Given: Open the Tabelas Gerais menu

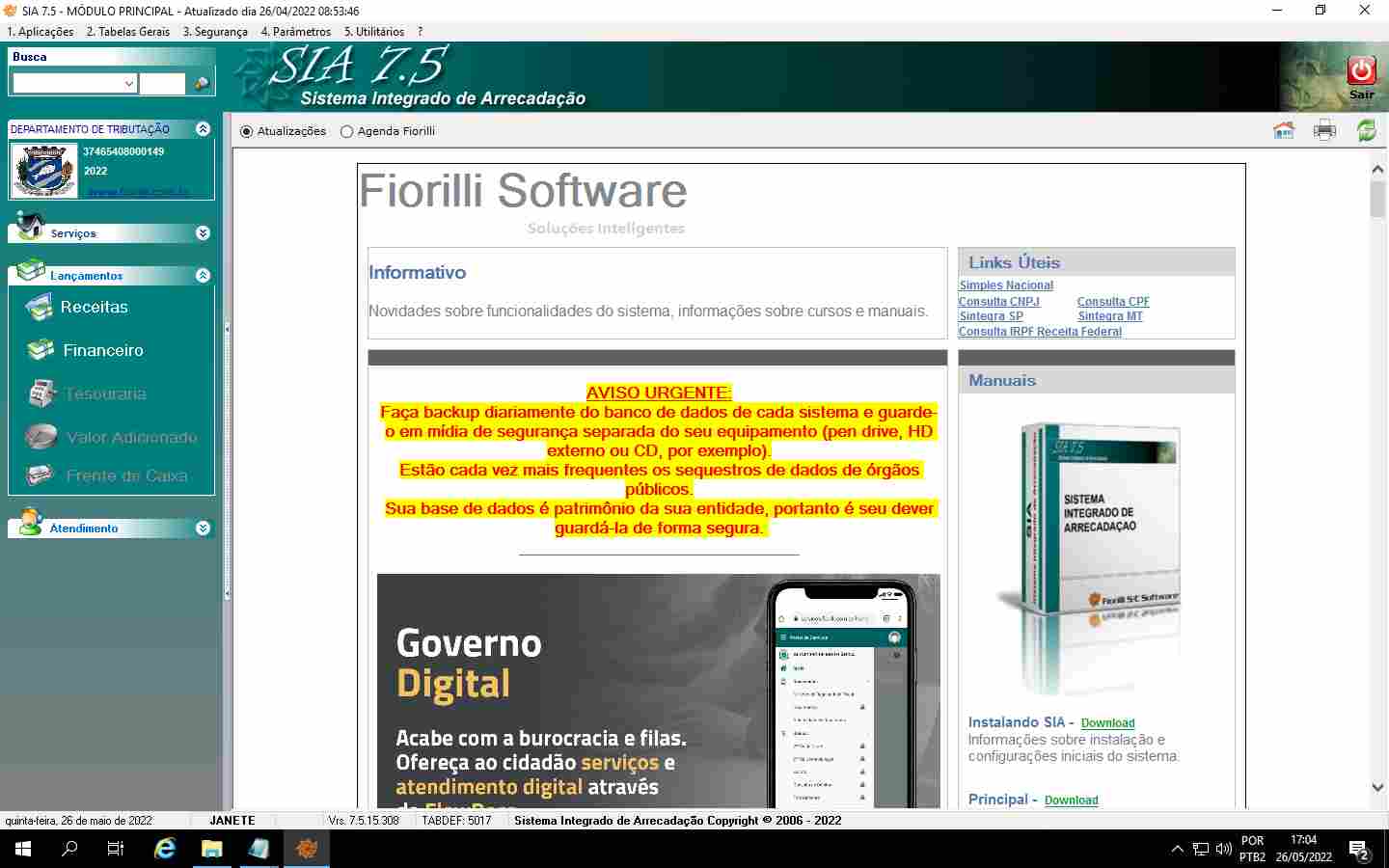Looking at the screenshot, I should click(127, 32).
